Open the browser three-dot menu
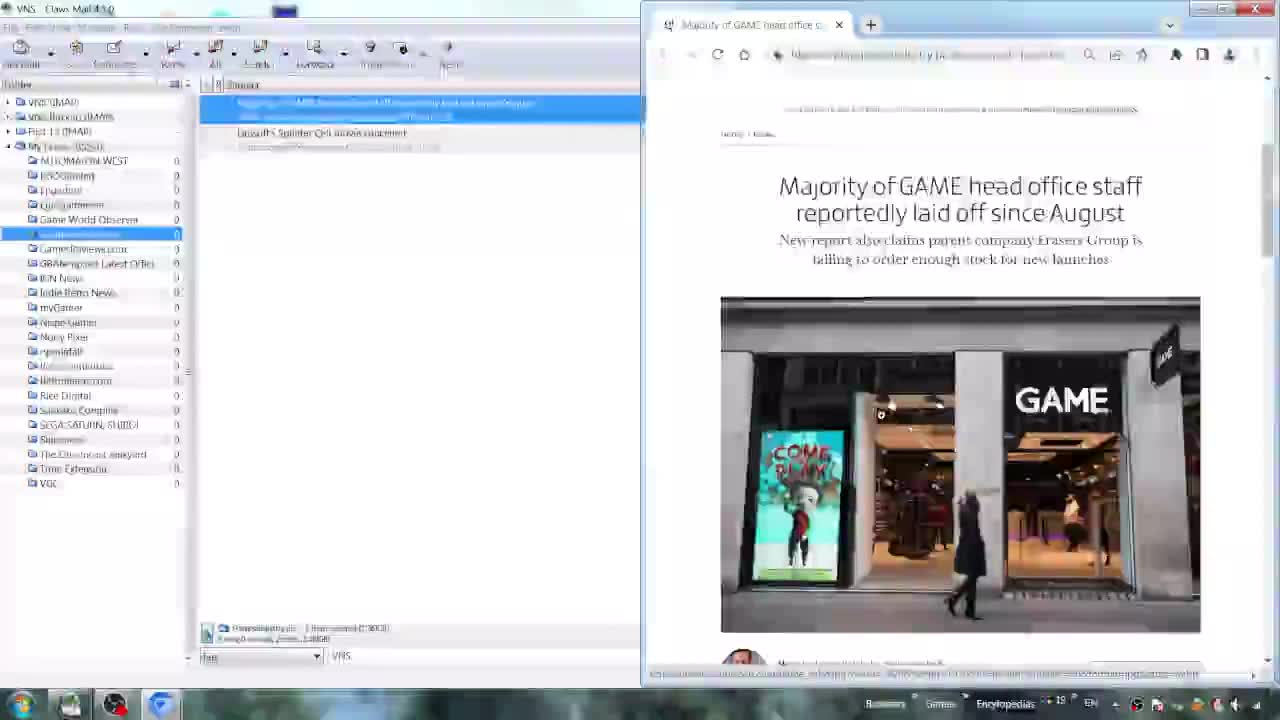Viewport: 1280px width, 720px height. coord(1256,55)
